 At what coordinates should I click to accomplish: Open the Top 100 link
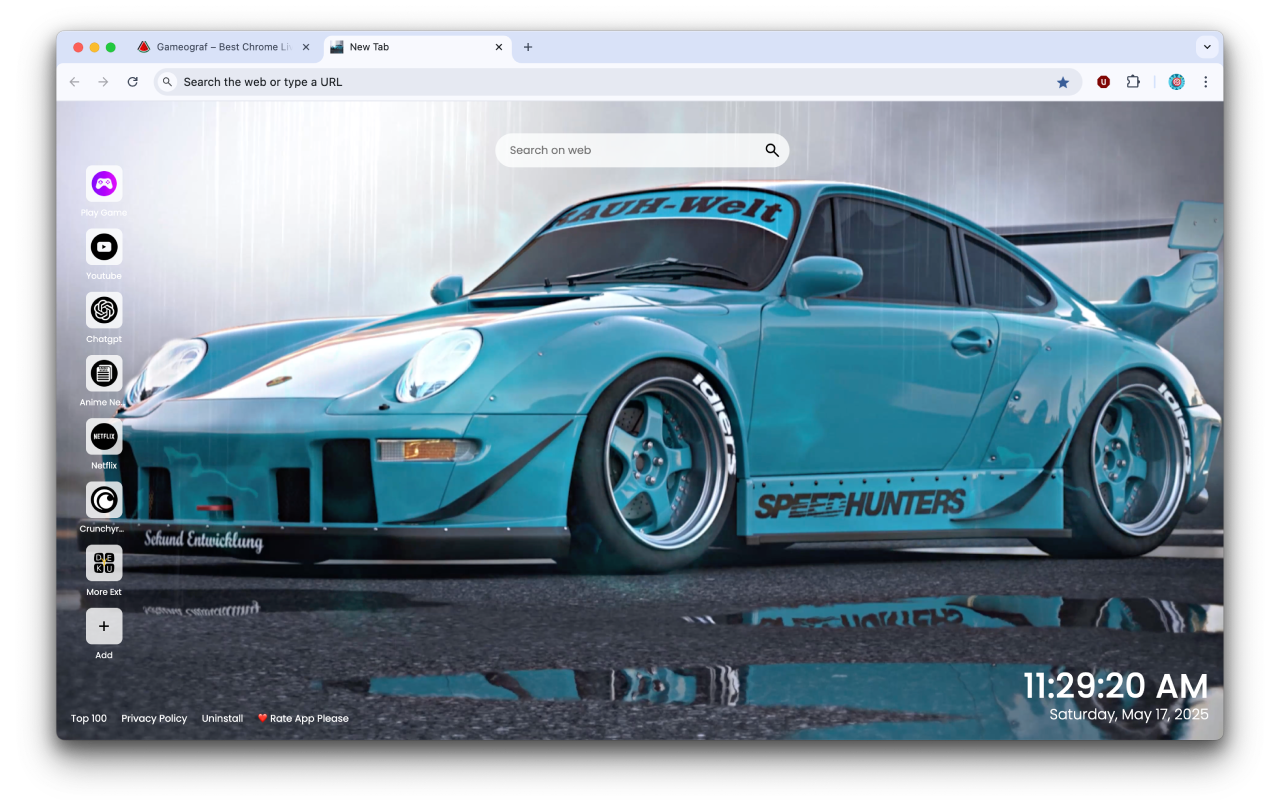[x=89, y=718]
